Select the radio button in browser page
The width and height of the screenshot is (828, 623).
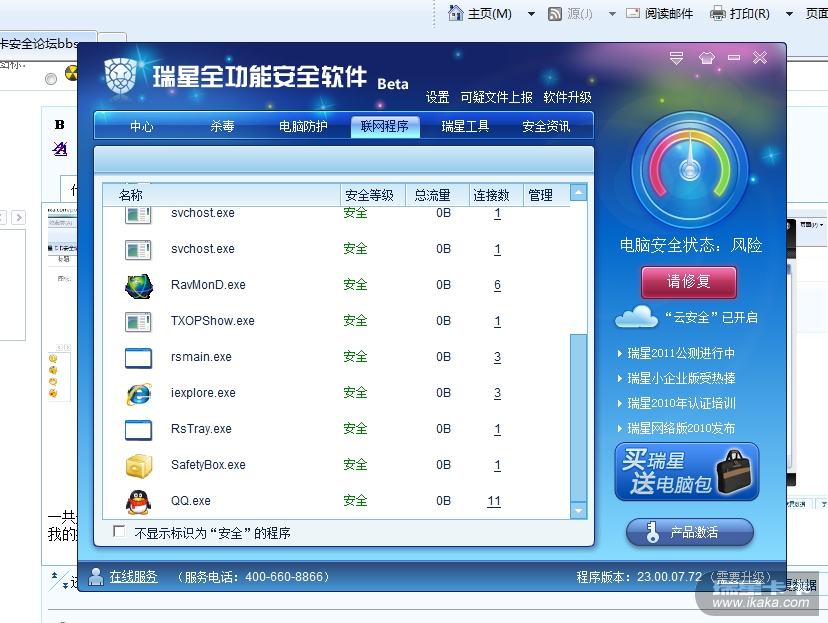click(51, 79)
